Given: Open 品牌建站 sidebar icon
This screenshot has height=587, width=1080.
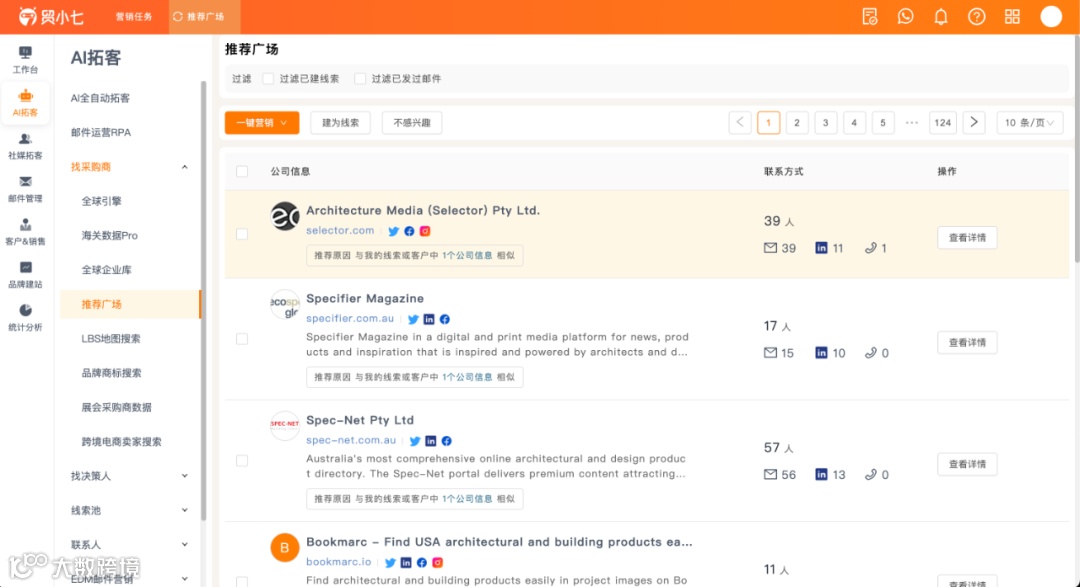Looking at the screenshot, I should [x=25, y=267].
